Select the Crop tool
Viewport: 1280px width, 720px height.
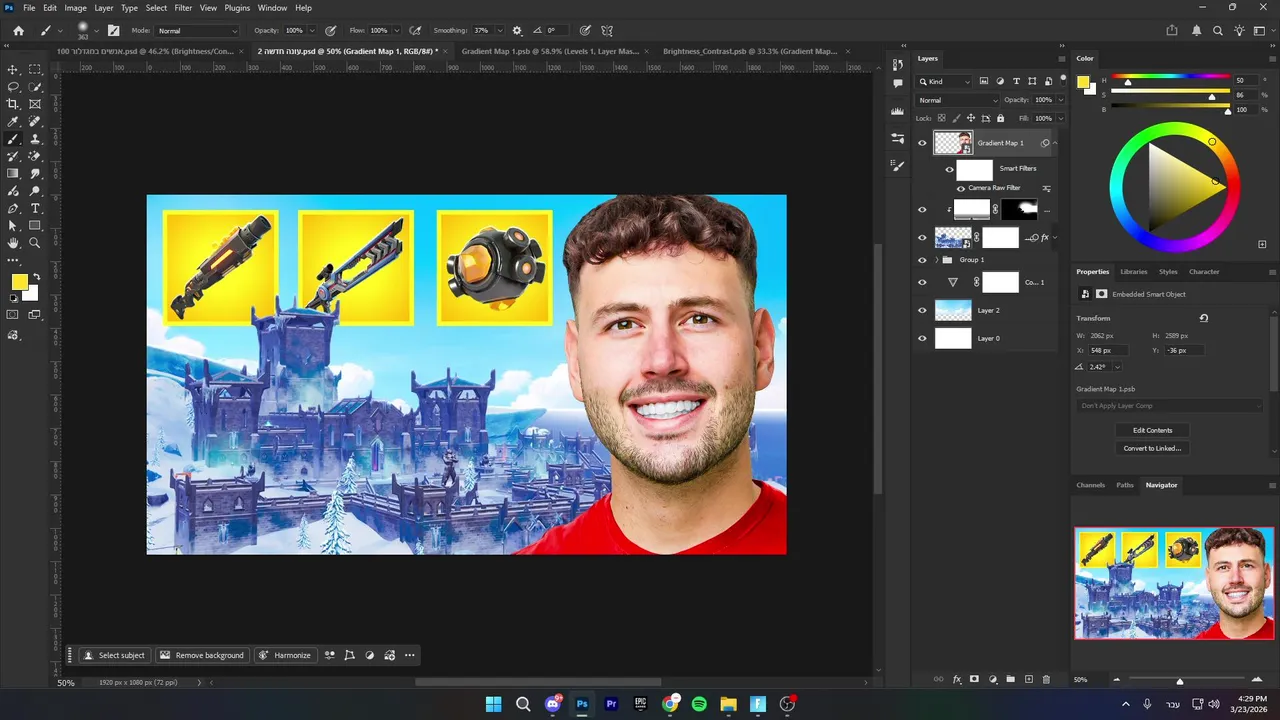pos(13,104)
